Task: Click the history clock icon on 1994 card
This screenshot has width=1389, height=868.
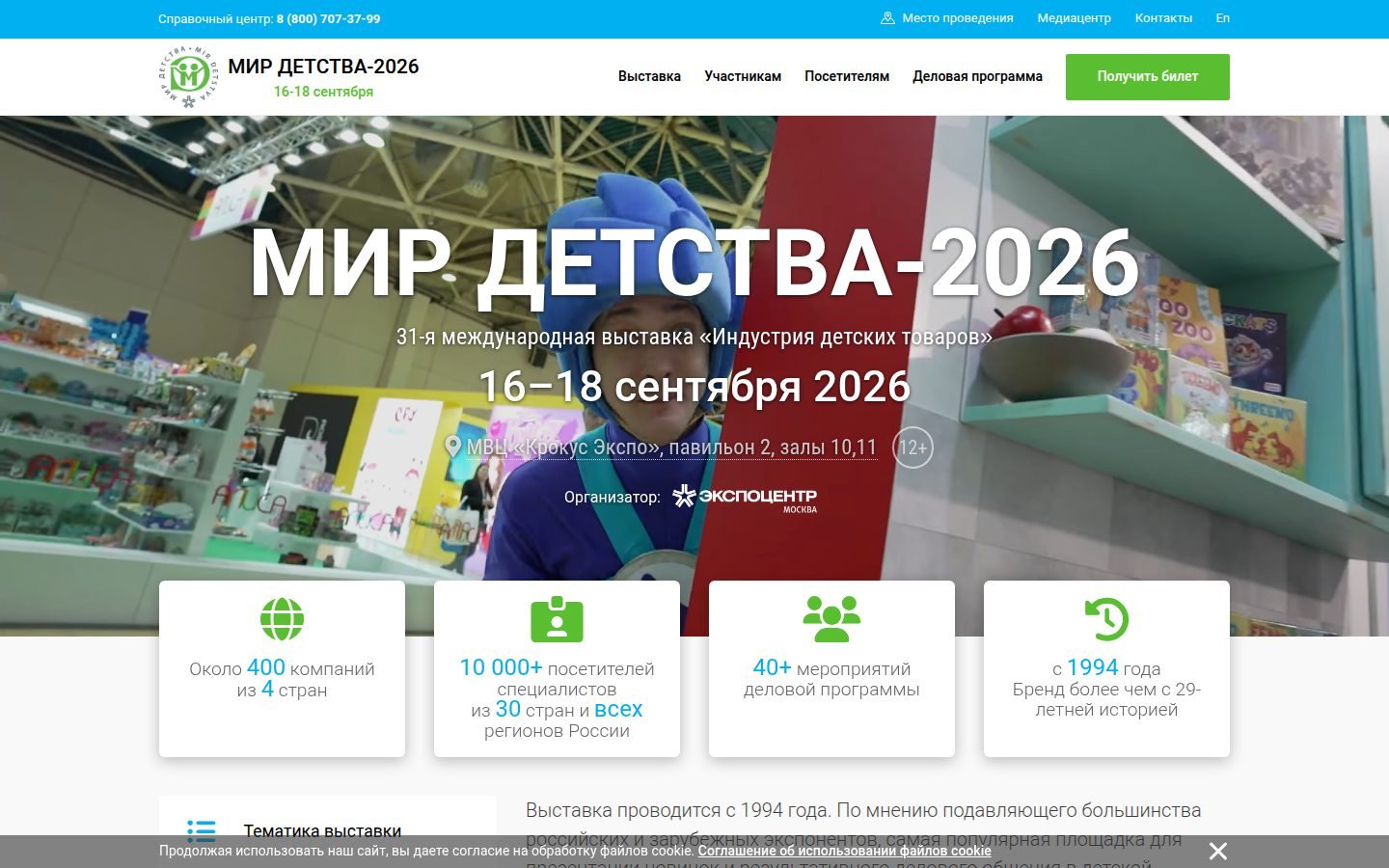Action: pyautogui.click(x=1106, y=619)
